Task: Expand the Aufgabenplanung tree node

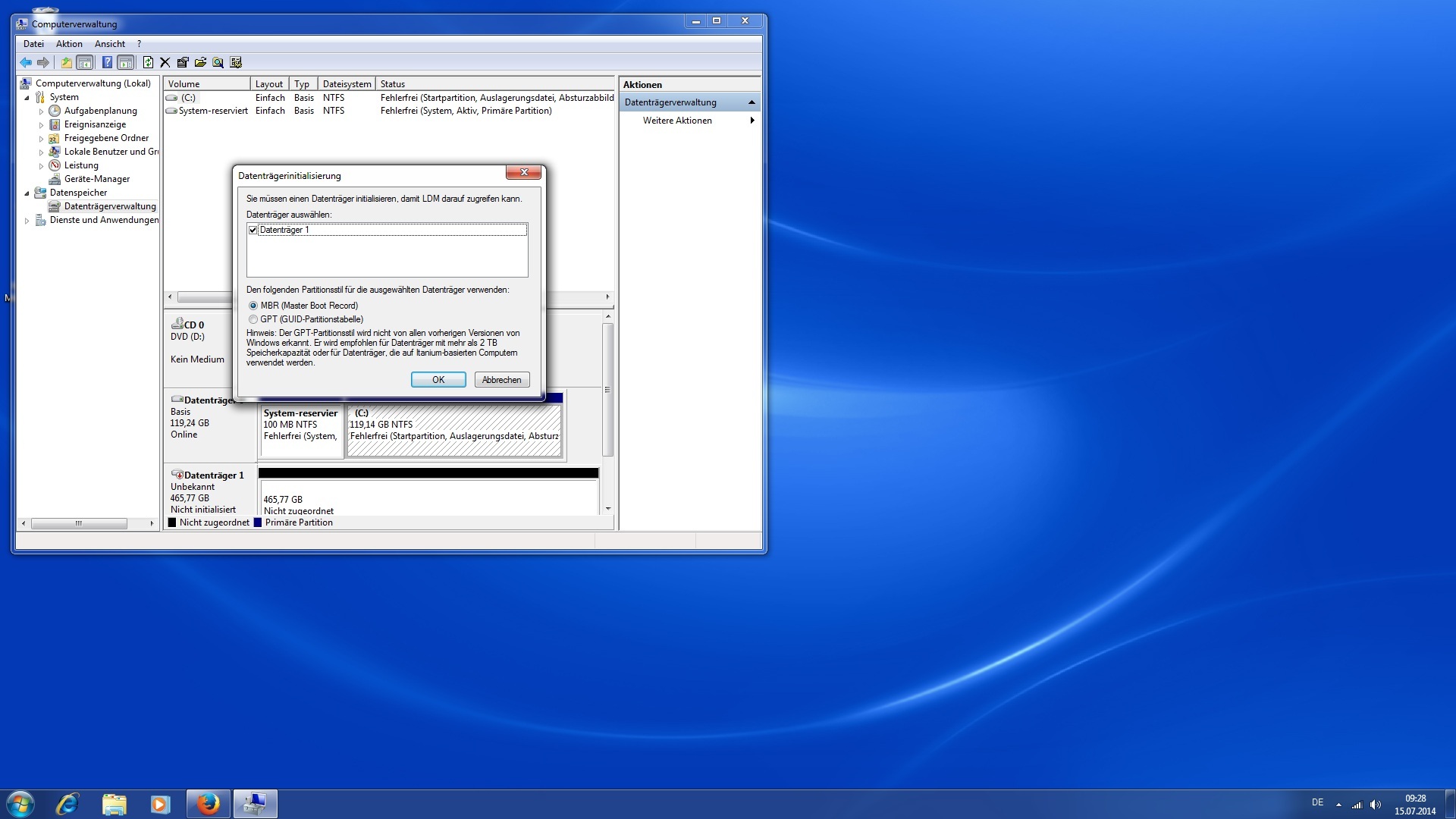Action: pyautogui.click(x=42, y=111)
